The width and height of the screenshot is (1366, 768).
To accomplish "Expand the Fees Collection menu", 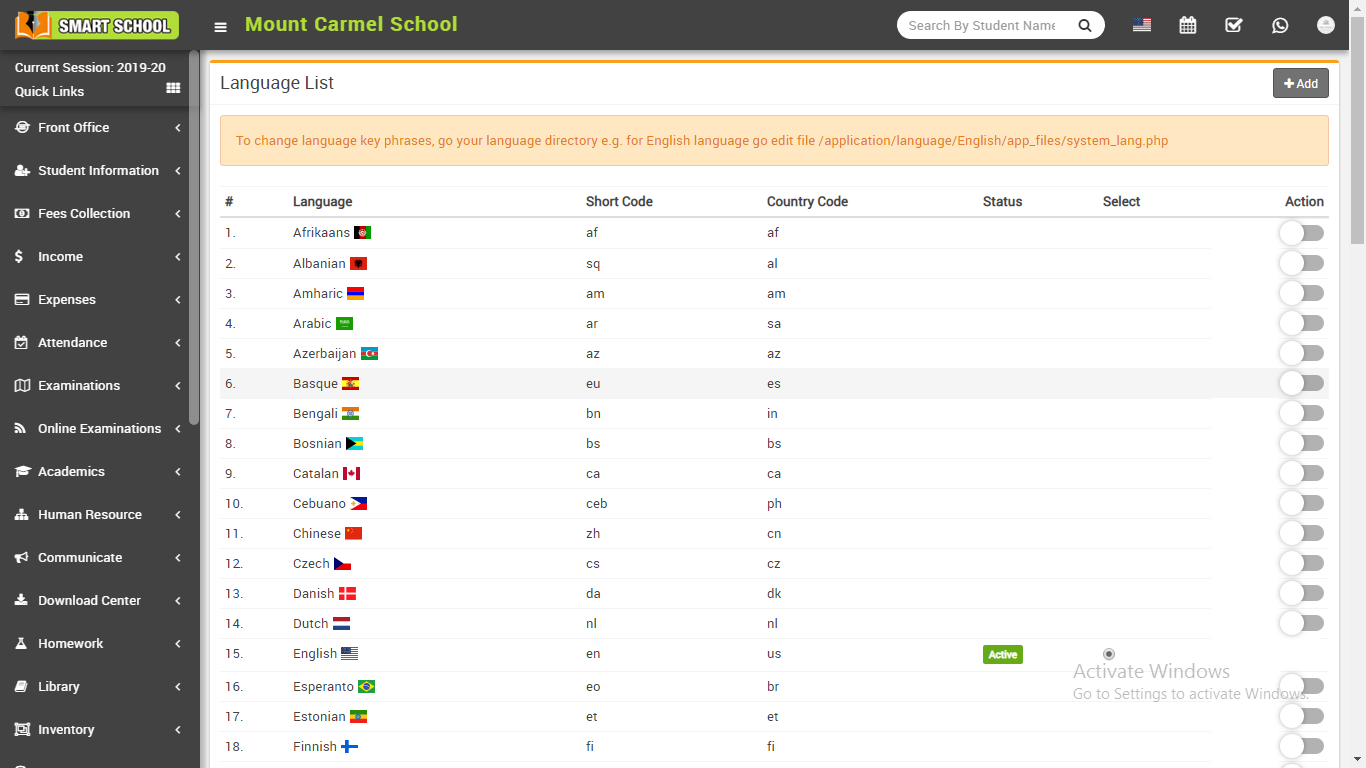I will coord(97,214).
